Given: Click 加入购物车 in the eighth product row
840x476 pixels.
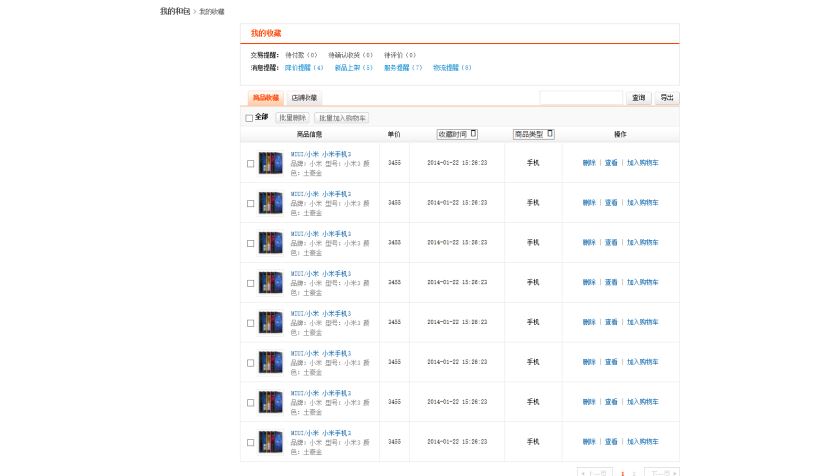Looking at the screenshot, I should tap(642, 442).
